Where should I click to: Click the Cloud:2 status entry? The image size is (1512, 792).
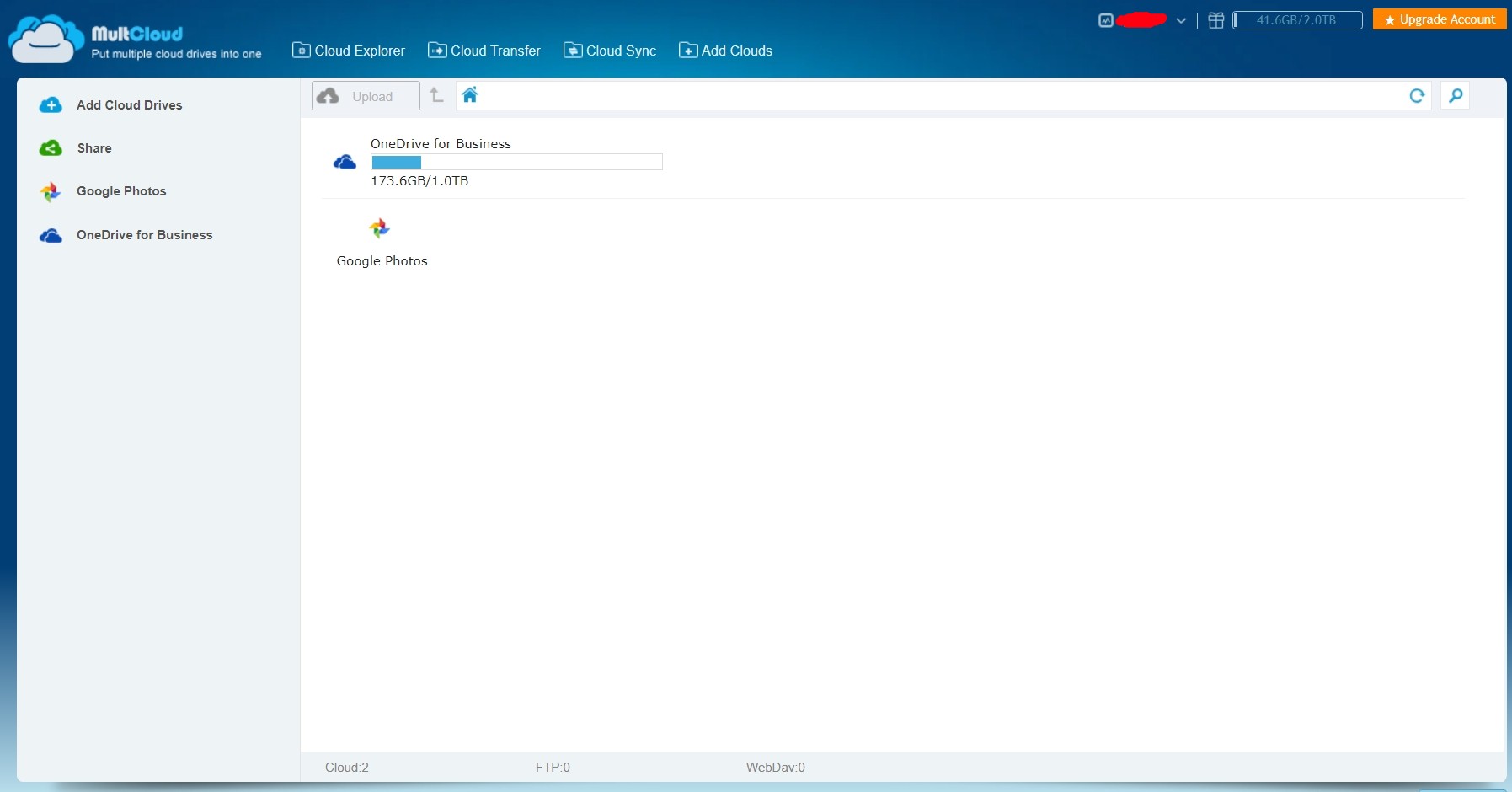tap(347, 768)
